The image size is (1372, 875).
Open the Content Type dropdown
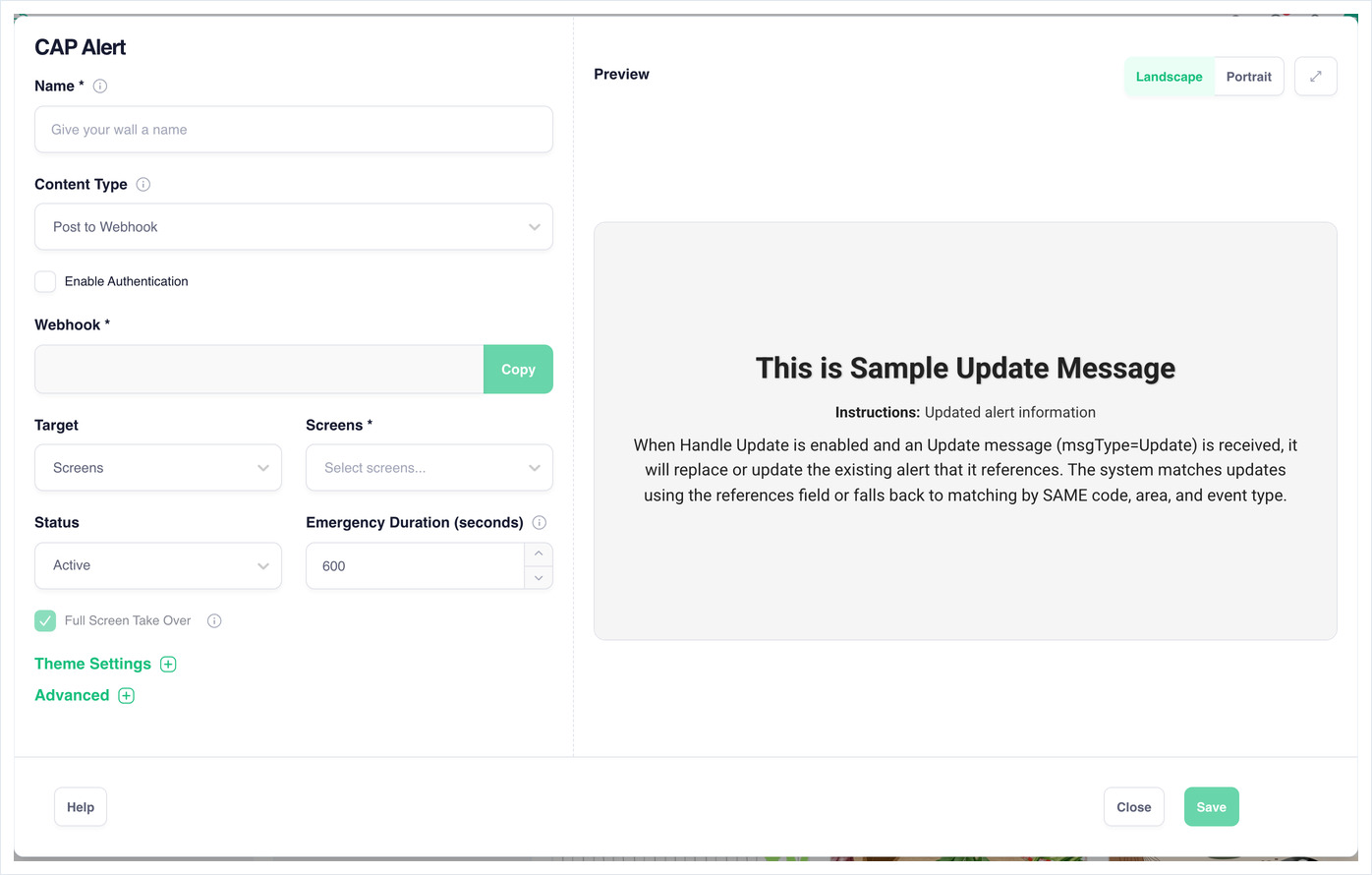pos(294,226)
